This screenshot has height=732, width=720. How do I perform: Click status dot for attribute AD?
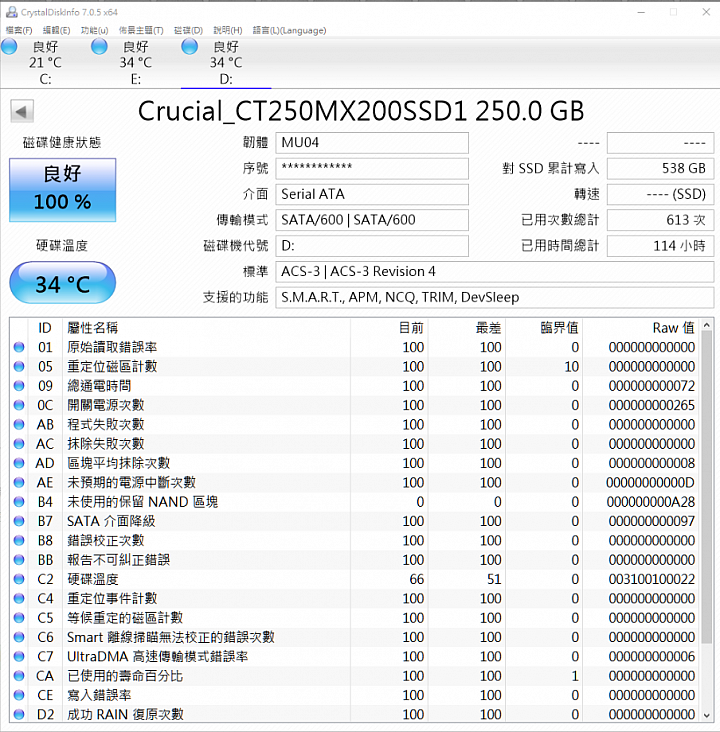click(x=19, y=463)
